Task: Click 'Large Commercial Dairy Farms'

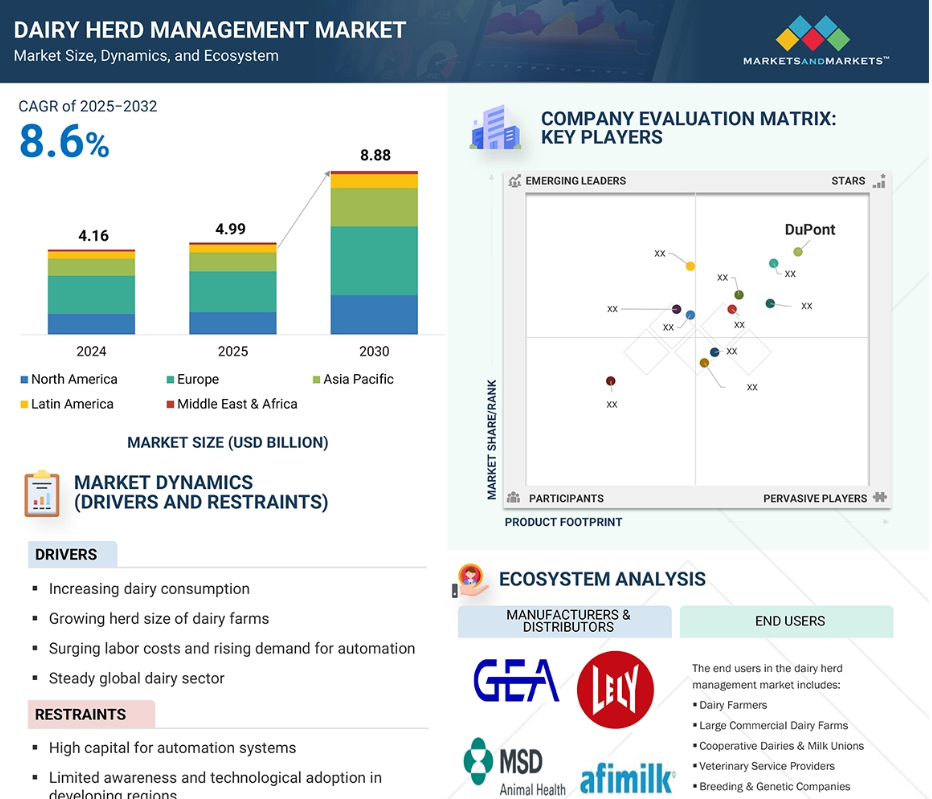Action: (x=773, y=725)
